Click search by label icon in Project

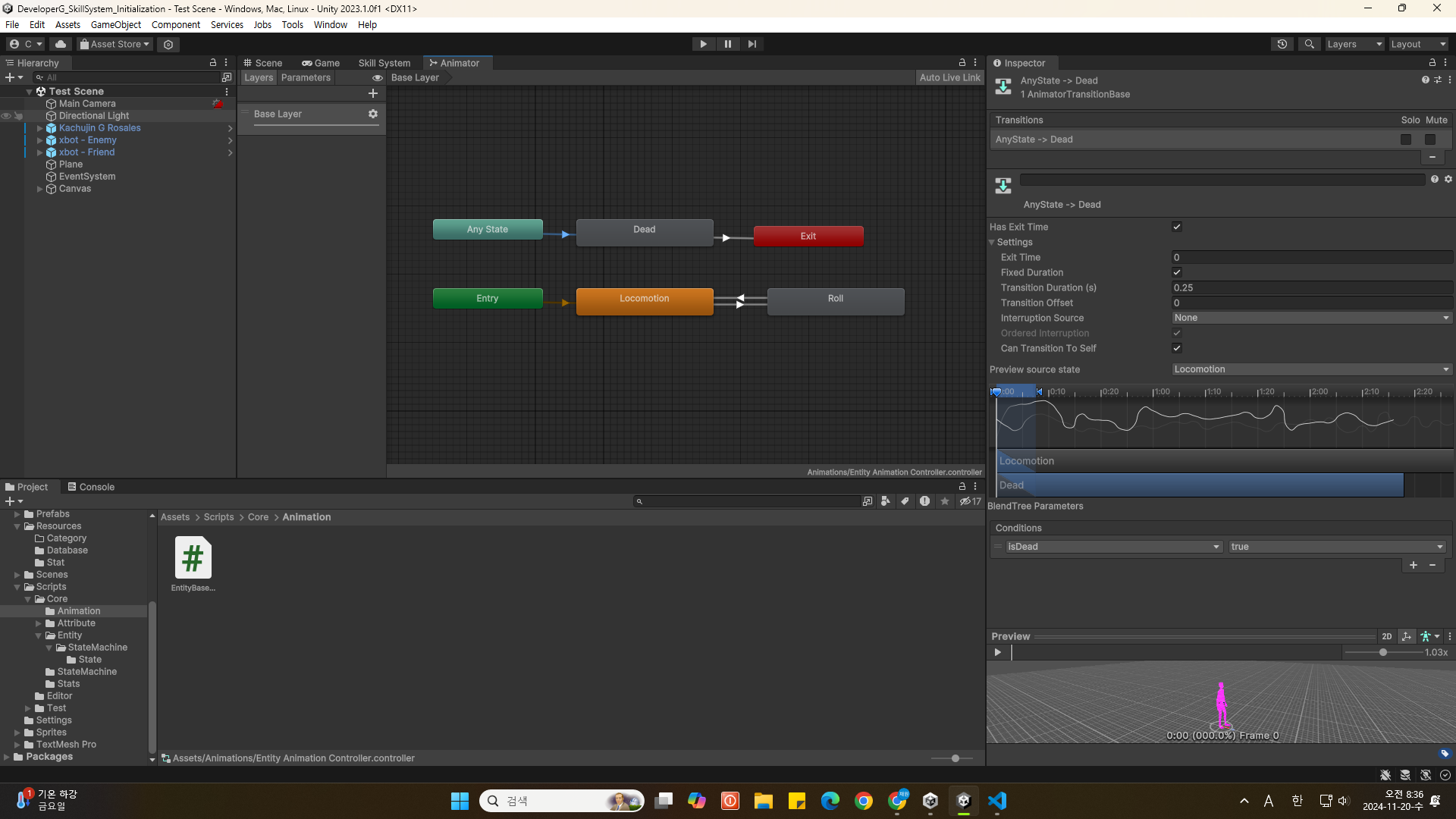click(x=905, y=501)
